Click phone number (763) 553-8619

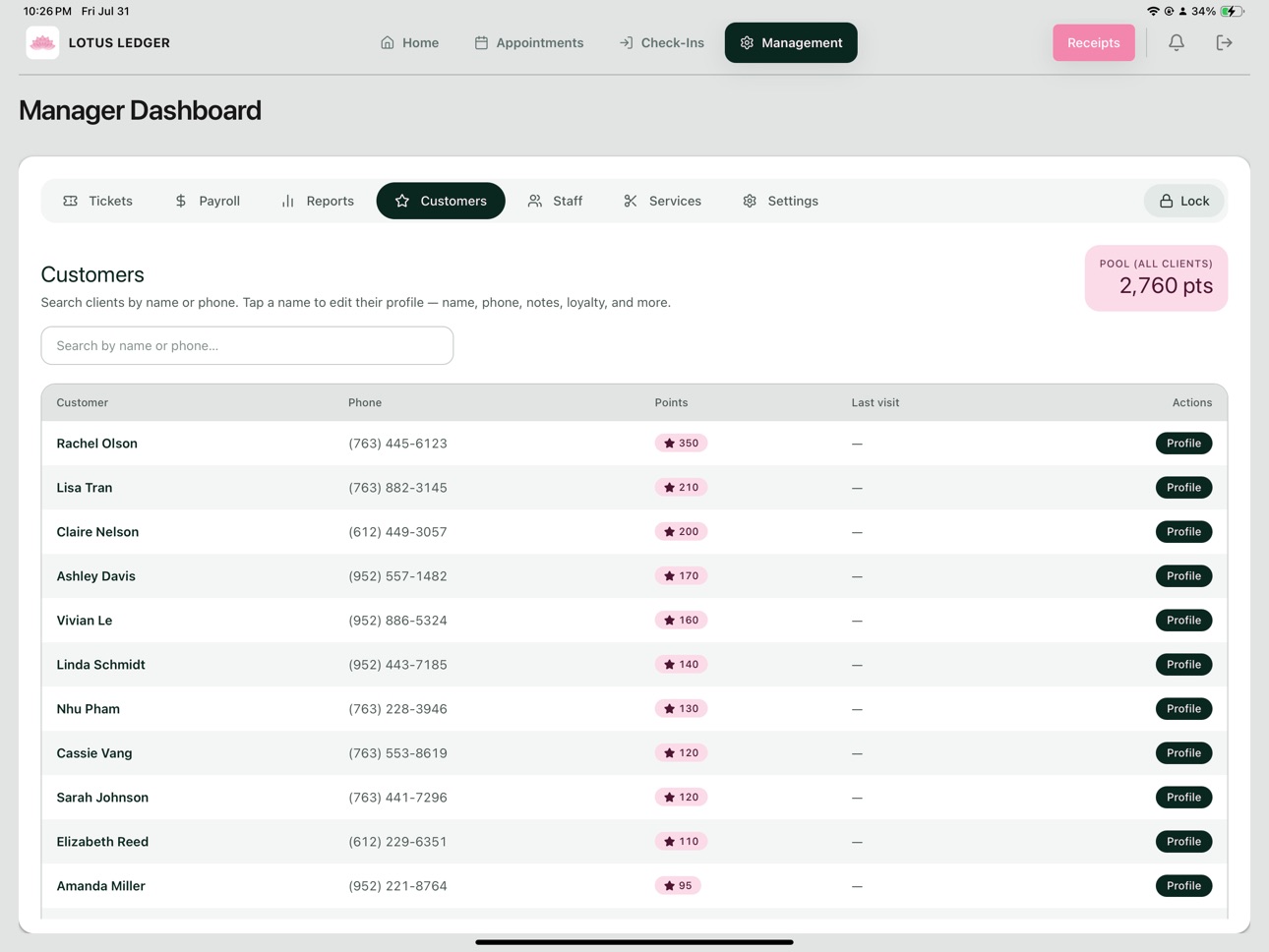point(397,753)
